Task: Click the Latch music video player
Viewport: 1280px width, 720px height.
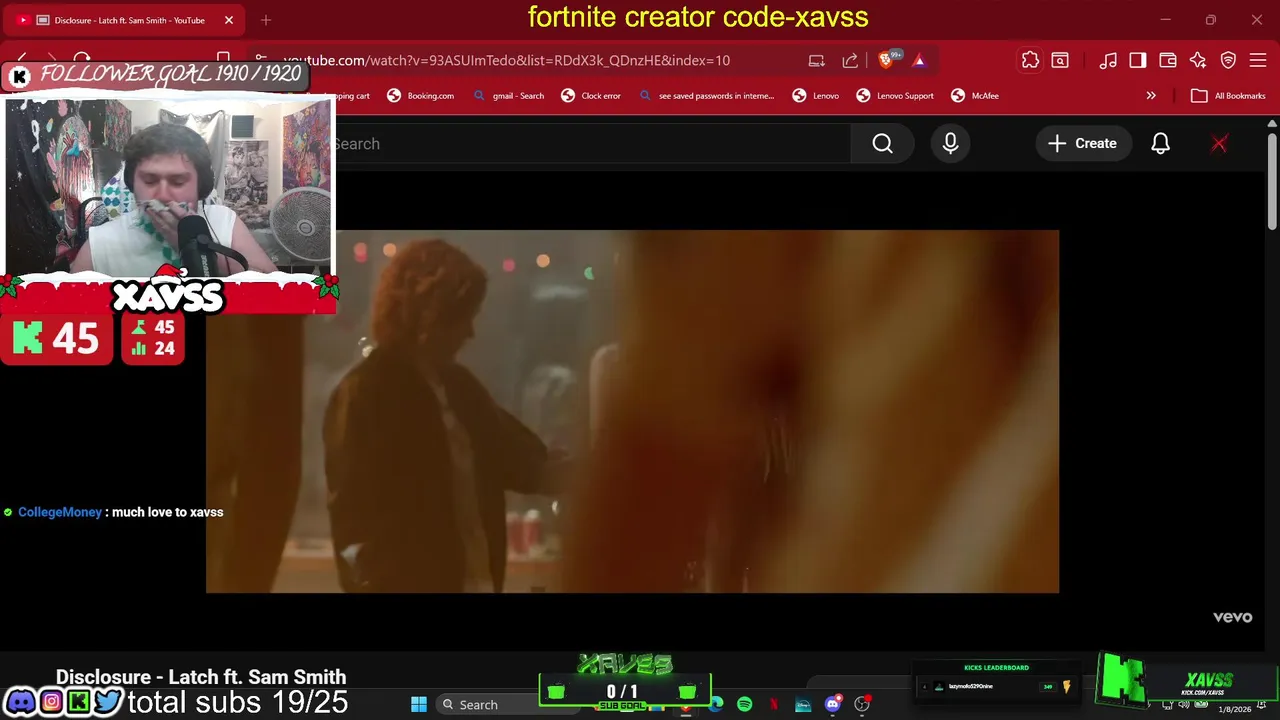Action: point(632,412)
